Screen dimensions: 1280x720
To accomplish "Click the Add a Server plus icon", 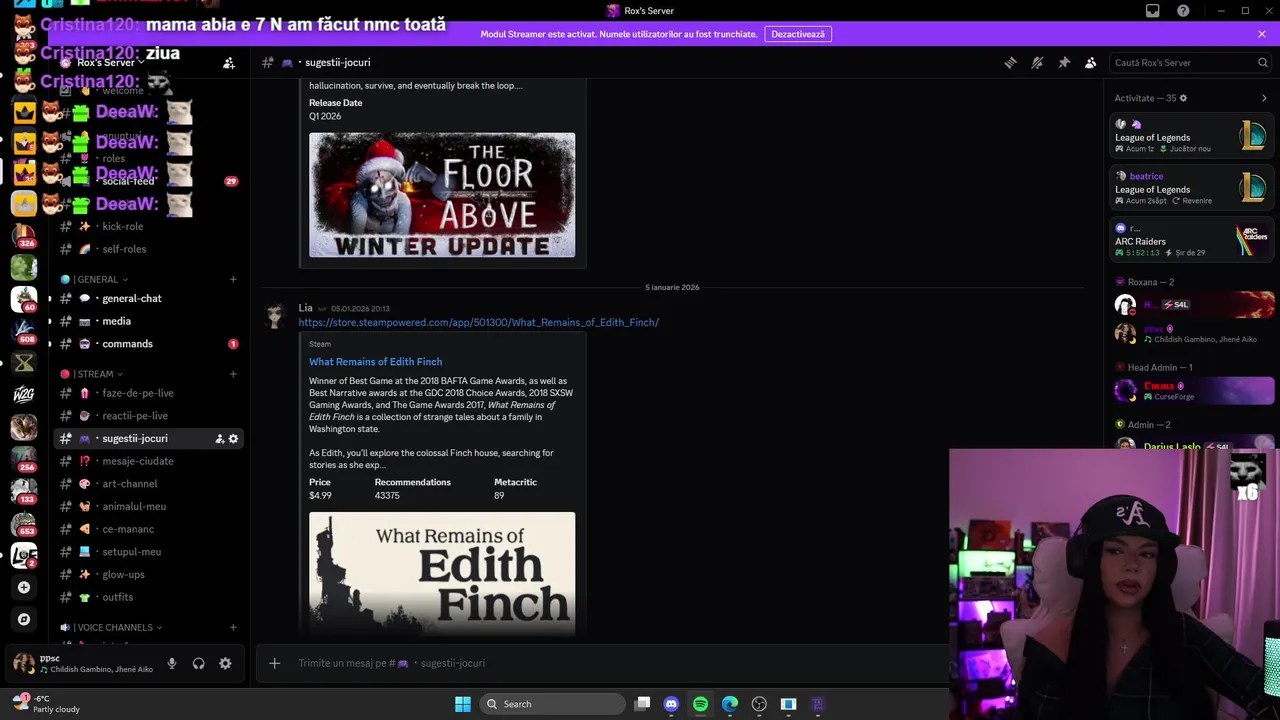I will click(x=24, y=587).
